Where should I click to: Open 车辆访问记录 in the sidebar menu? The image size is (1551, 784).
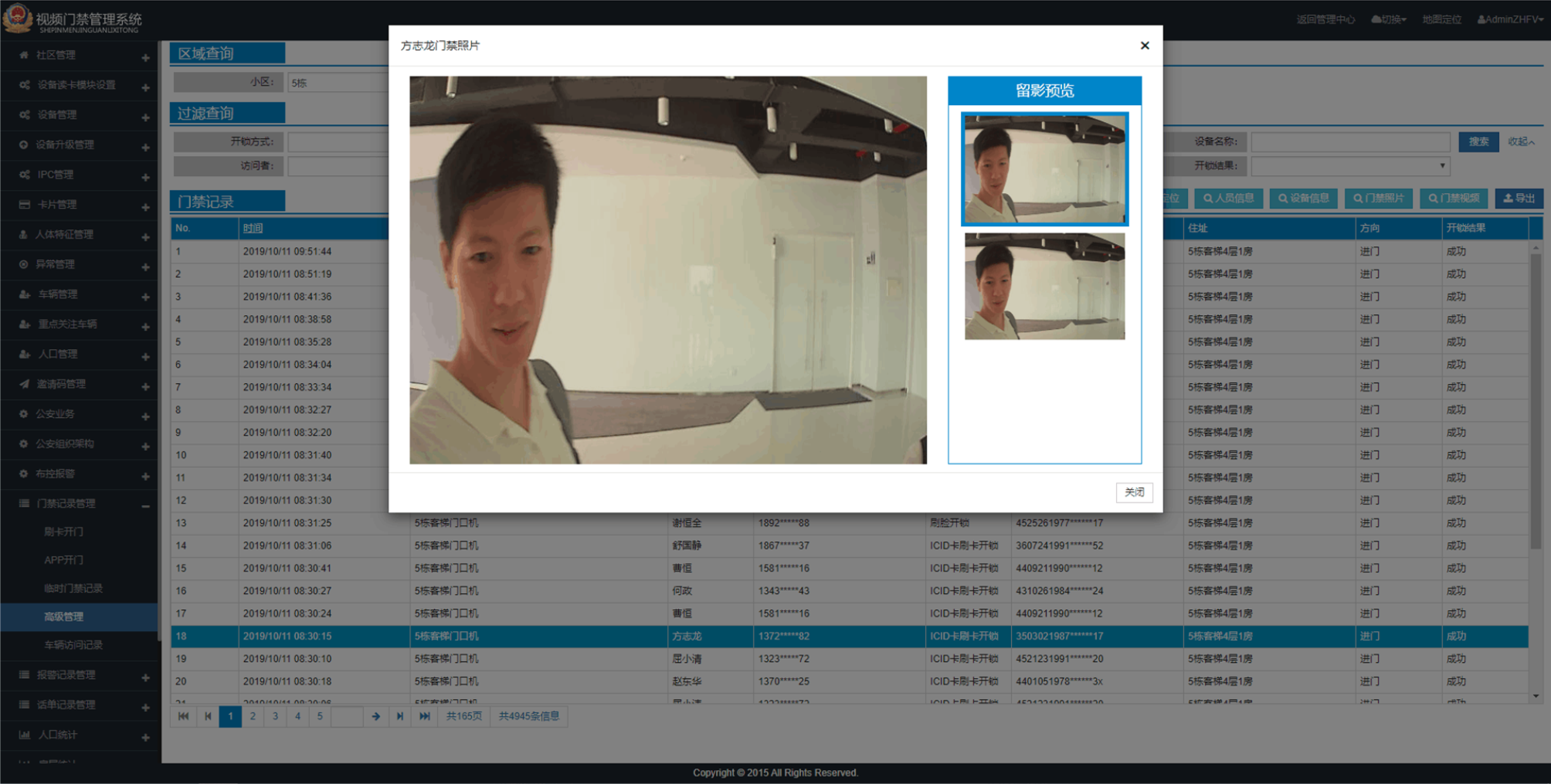[x=73, y=645]
